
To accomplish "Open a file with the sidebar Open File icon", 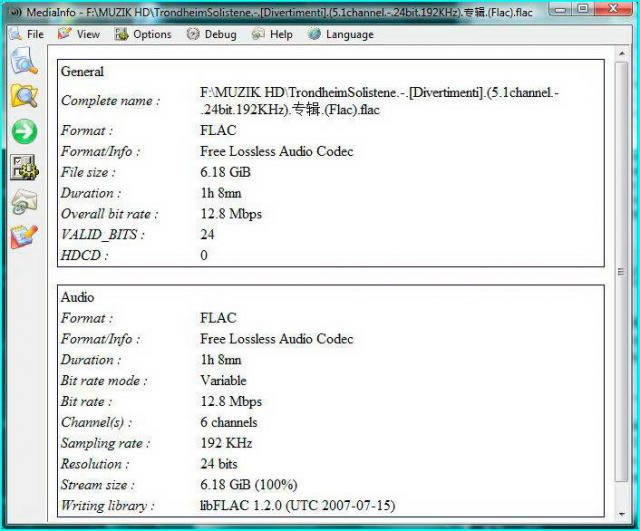I will (24, 60).
